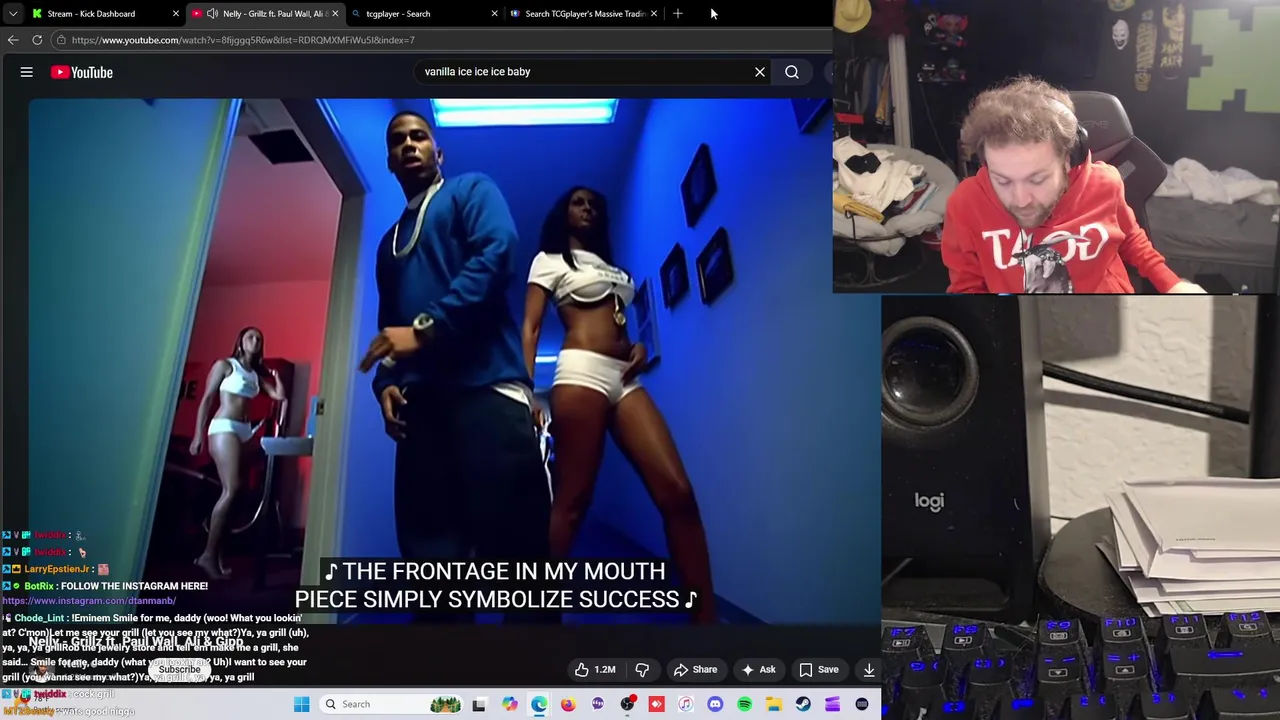1280x720 pixels.
Task: Like the video with thumbs up
Action: [595, 670]
